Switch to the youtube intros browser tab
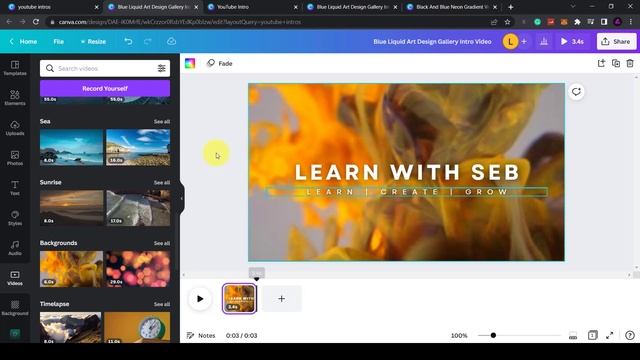The image size is (640, 360). tap(52, 7)
